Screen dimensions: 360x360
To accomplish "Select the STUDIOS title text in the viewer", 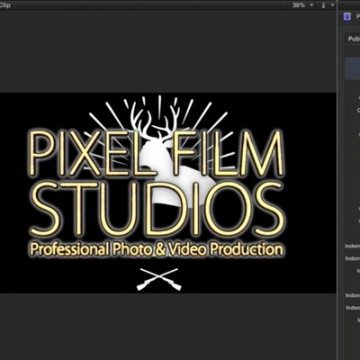I will click(157, 208).
